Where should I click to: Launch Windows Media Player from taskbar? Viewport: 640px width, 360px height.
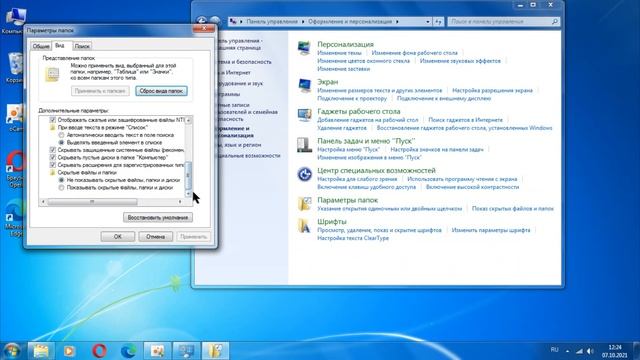click(69, 351)
